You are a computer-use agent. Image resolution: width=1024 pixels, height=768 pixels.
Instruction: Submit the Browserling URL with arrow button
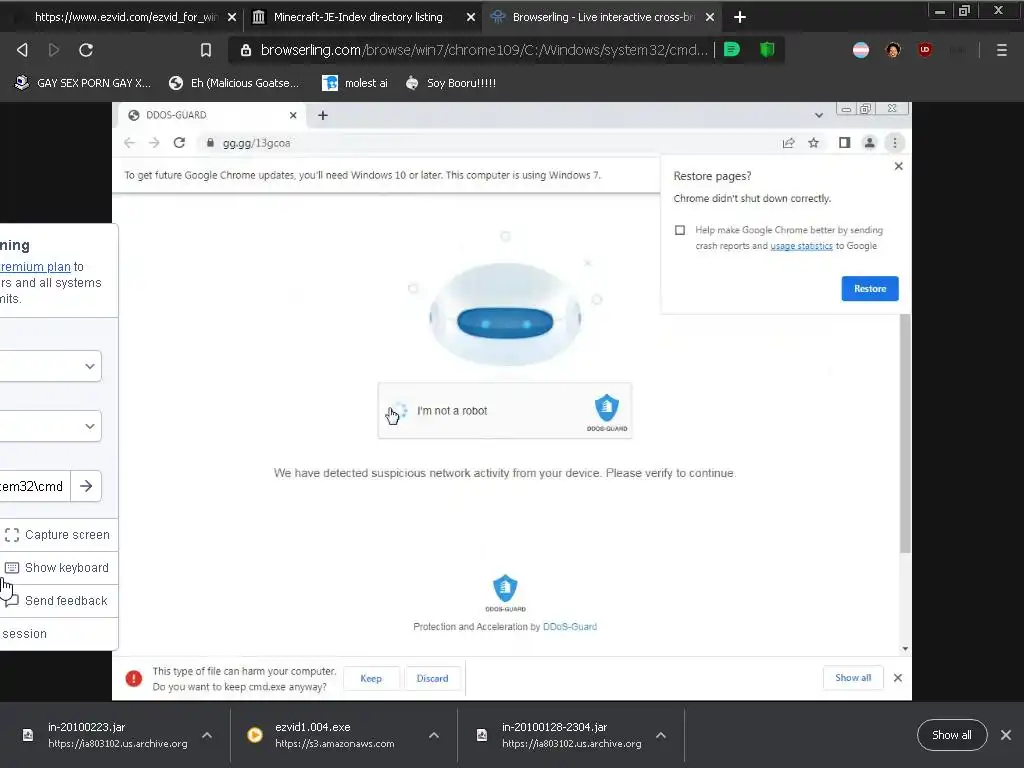pos(86,486)
